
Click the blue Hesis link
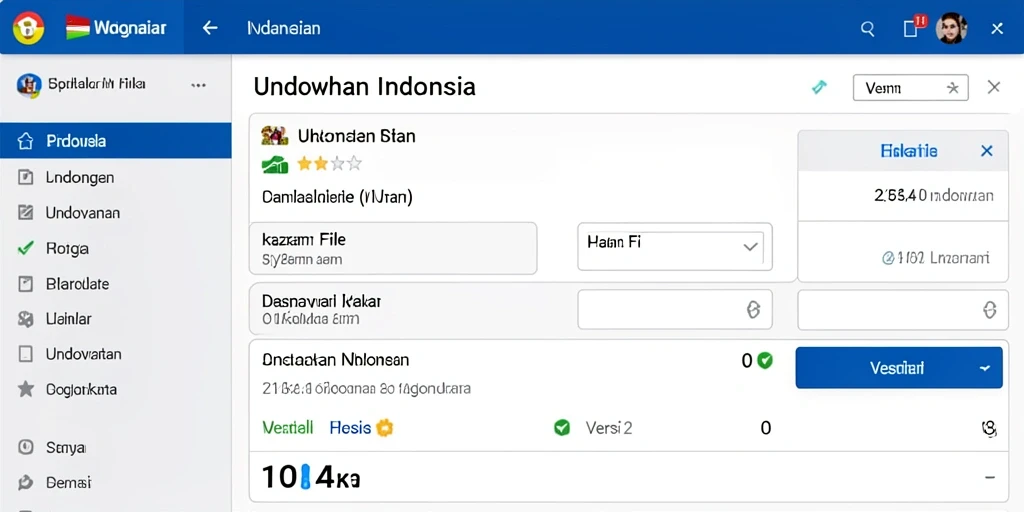pyautogui.click(x=350, y=428)
